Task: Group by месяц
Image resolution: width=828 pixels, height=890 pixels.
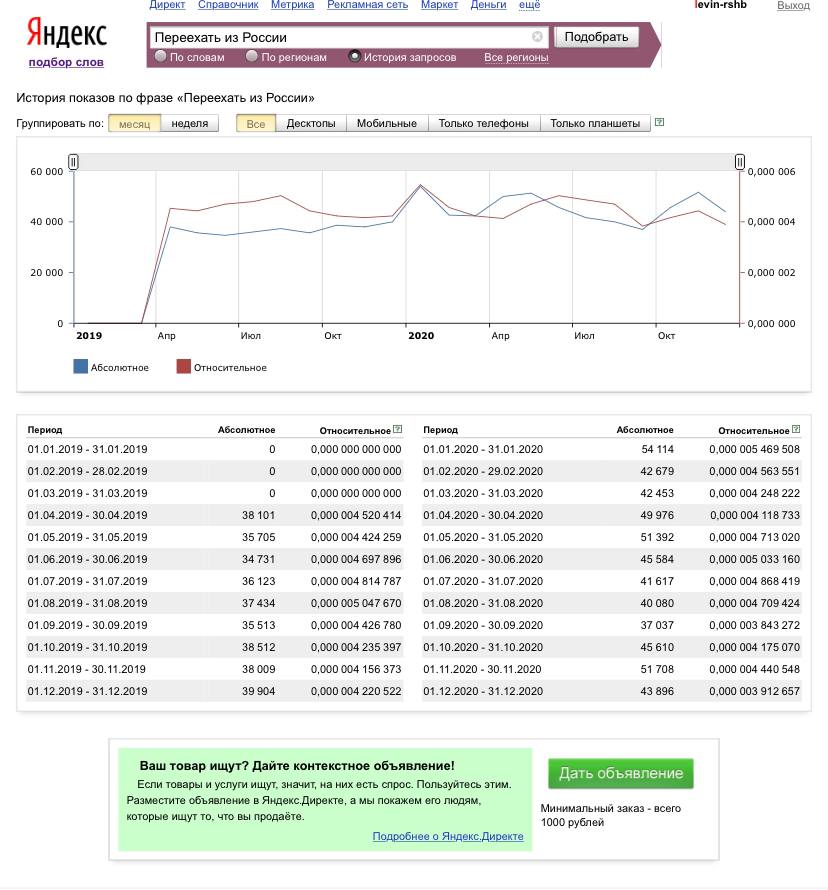Action: coord(135,123)
